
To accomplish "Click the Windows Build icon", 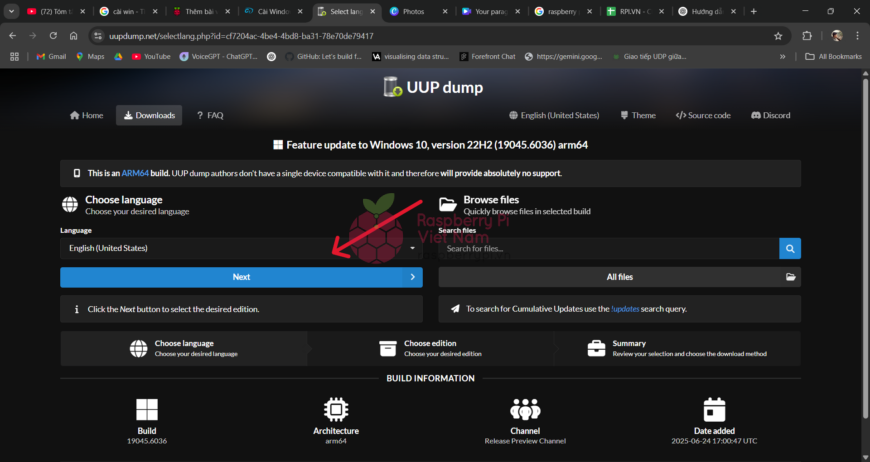I will click(x=147, y=410).
